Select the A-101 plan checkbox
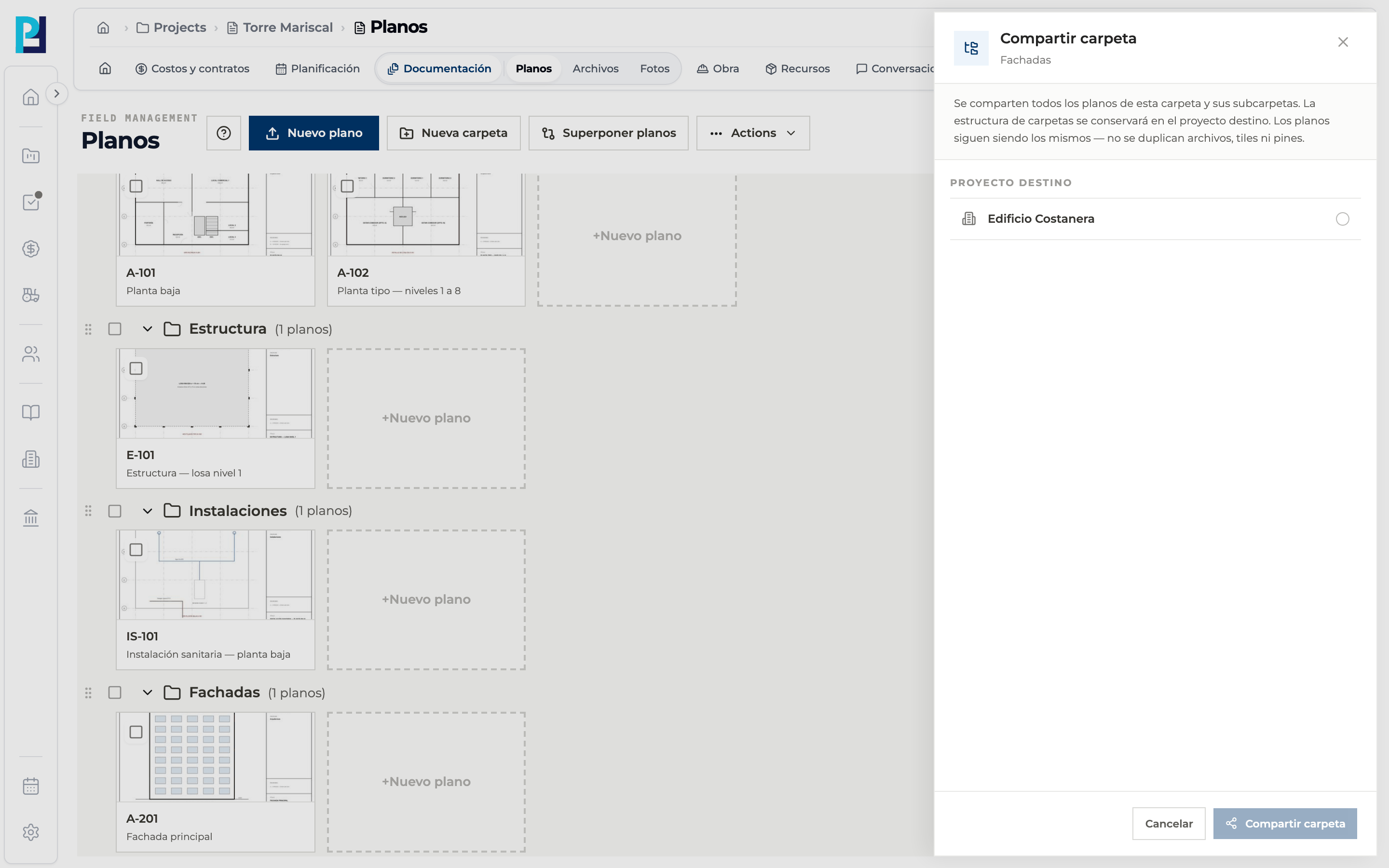The height and width of the screenshot is (868, 1389). (x=136, y=186)
